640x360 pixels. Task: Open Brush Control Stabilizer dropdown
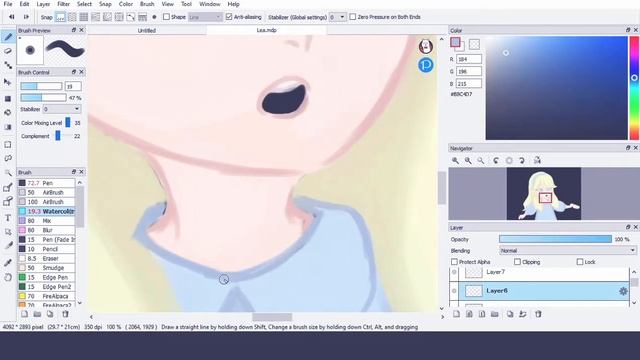coord(61,109)
